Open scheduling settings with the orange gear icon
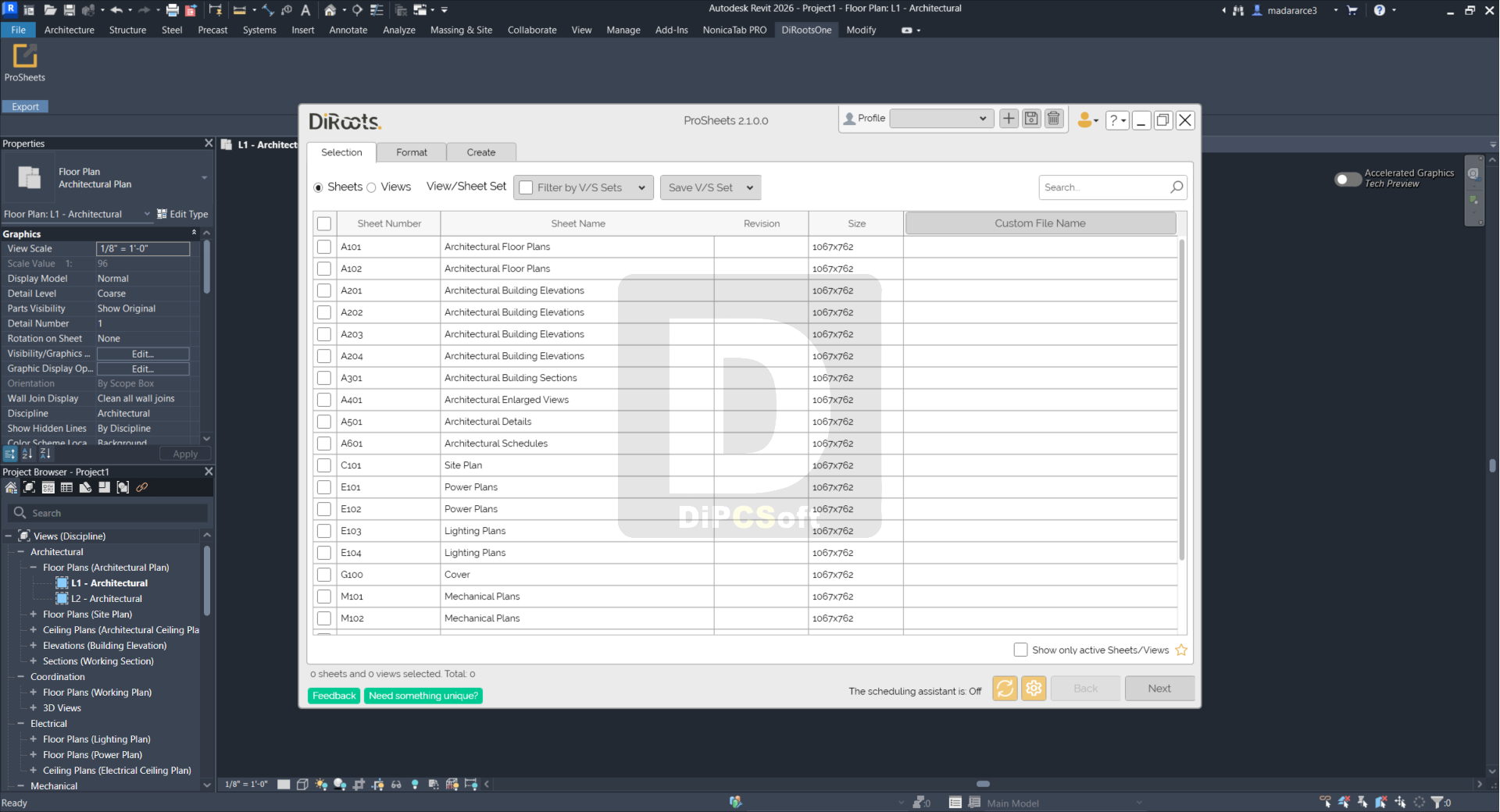1500x812 pixels. click(x=1034, y=688)
